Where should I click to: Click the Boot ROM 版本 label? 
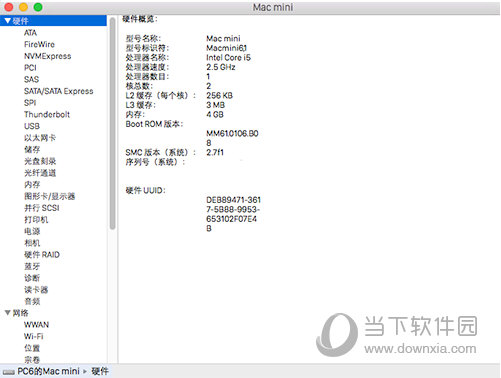[x=154, y=124]
